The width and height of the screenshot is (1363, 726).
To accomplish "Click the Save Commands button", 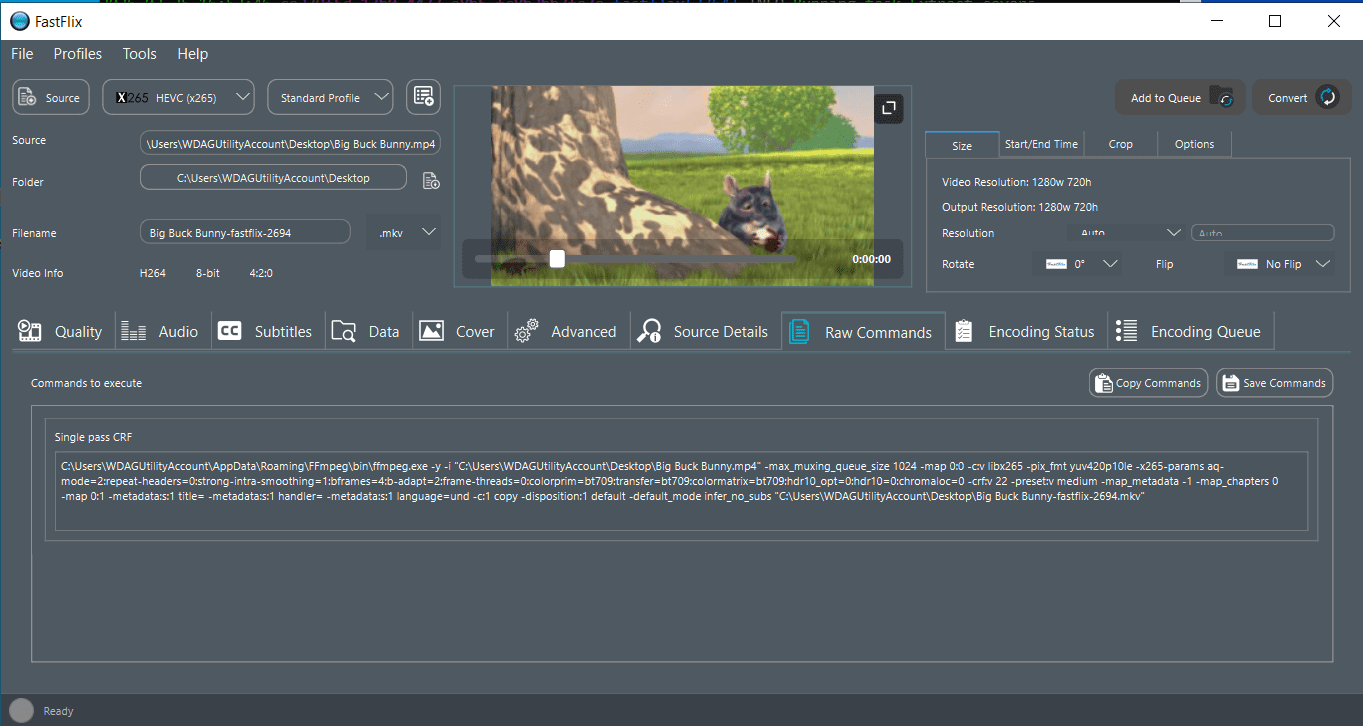I will [1274, 383].
